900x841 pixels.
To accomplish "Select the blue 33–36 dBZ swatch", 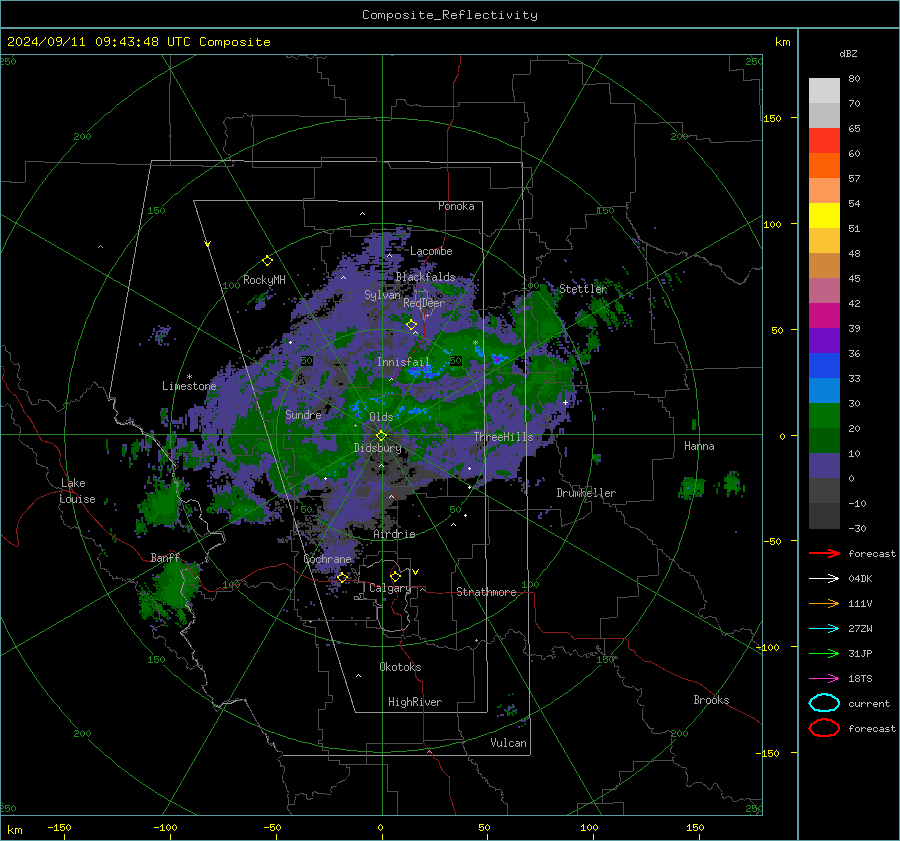I will pos(824,366).
